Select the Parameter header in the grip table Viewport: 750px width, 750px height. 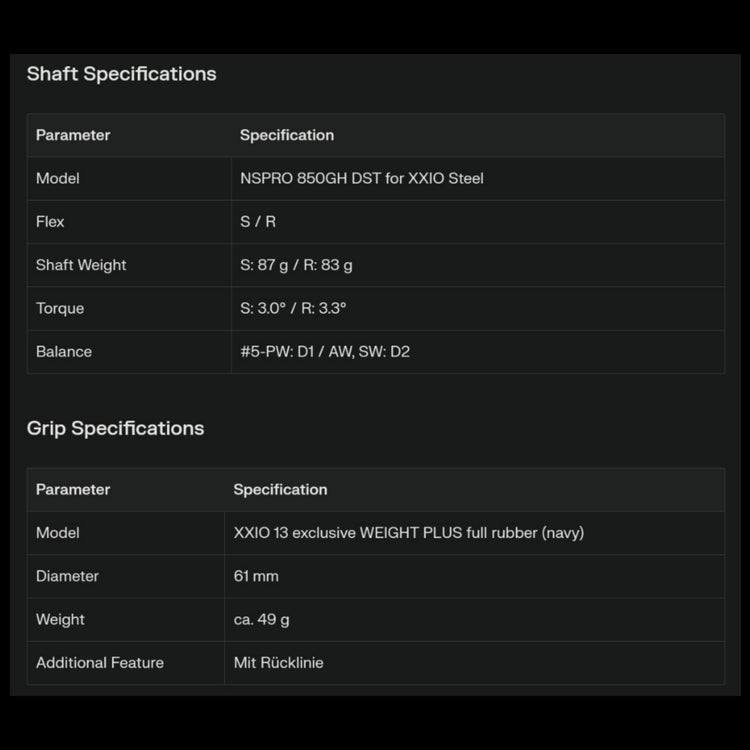[73, 489]
